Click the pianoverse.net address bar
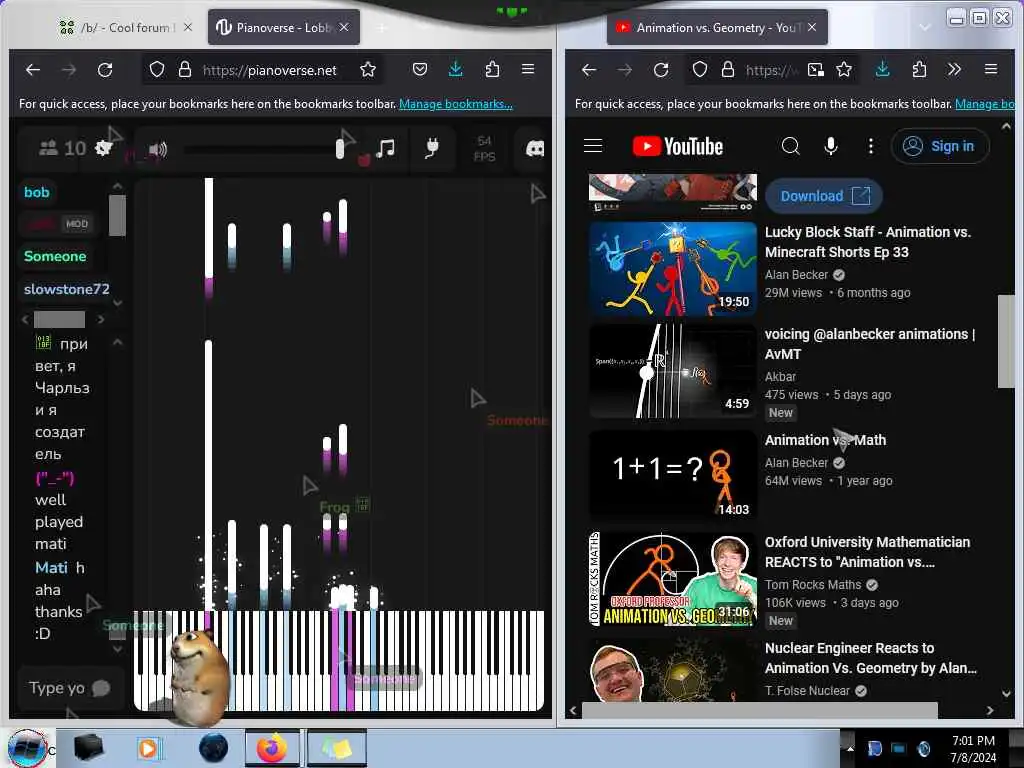This screenshot has height=768, width=1024. pos(269,70)
